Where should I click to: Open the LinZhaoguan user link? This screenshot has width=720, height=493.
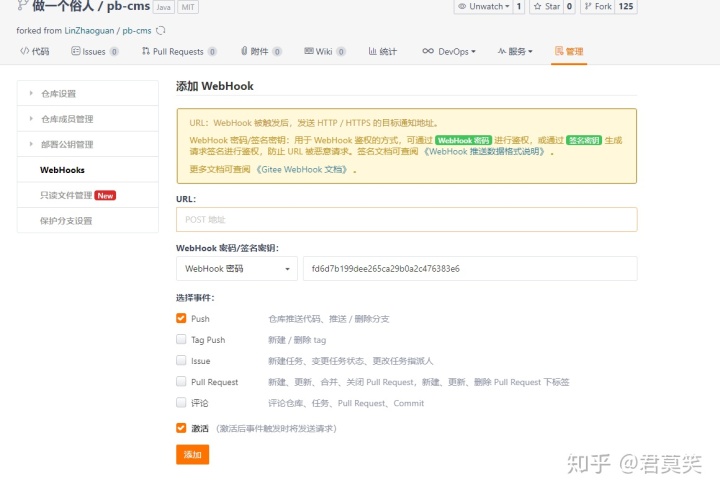pyautogui.click(x=89, y=31)
